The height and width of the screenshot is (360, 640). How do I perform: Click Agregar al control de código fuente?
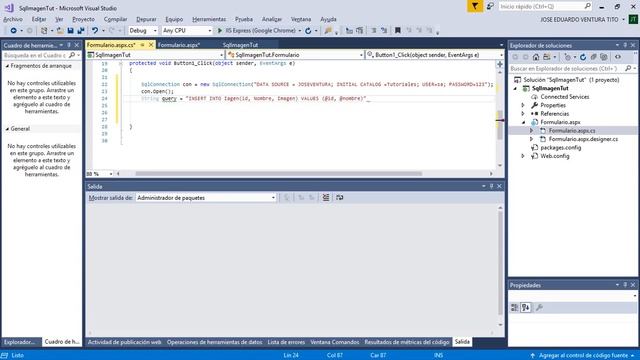582,356
